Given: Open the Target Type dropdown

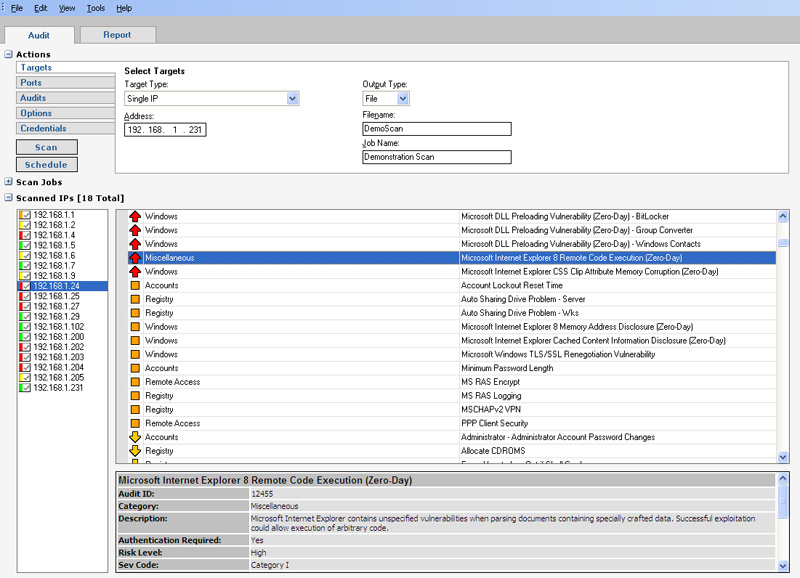Looking at the screenshot, I should (292, 98).
